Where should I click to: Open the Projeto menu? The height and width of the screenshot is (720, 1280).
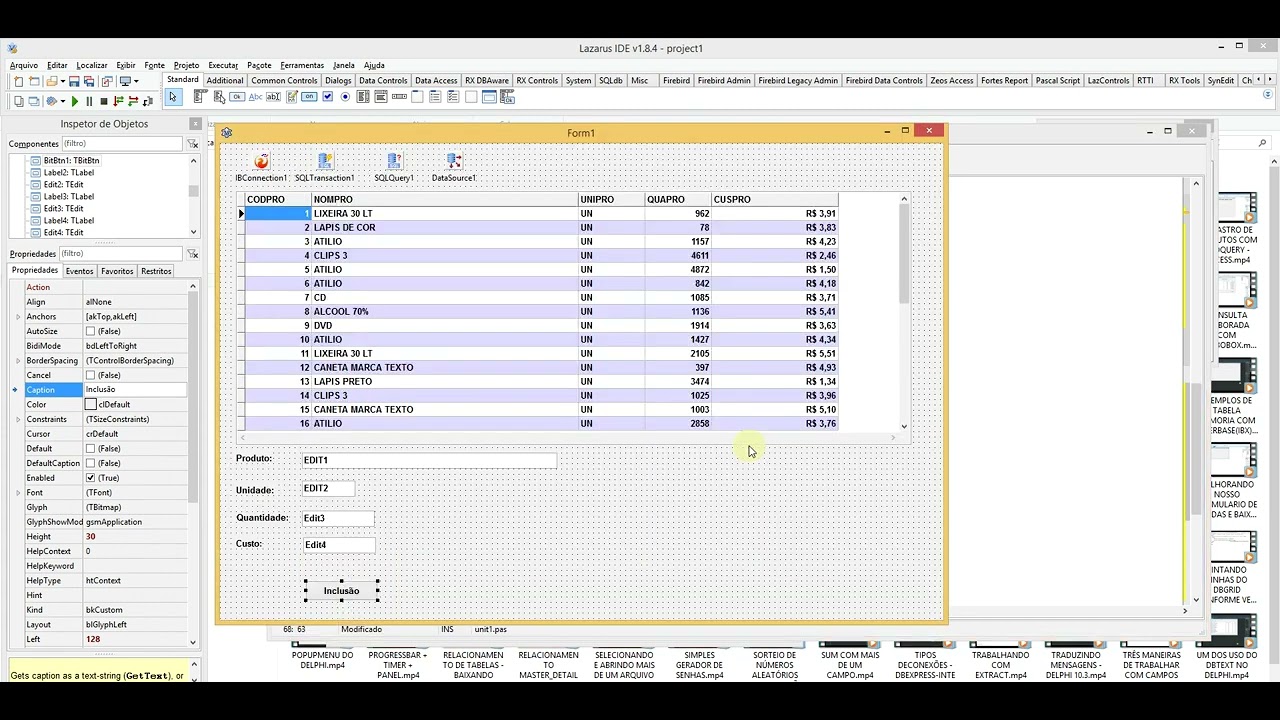click(x=186, y=65)
